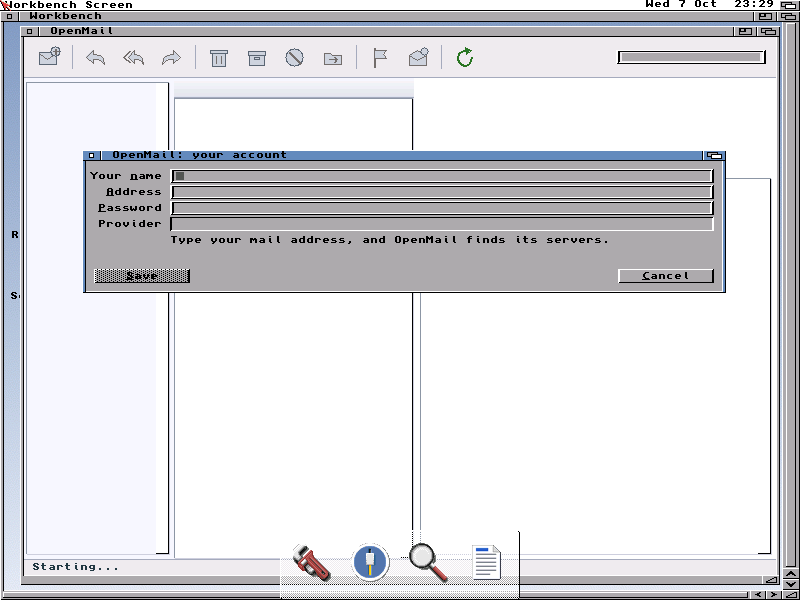This screenshot has width=800, height=600.
Task: Click the OpenMail window resize gadget
Action: (771, 580)
